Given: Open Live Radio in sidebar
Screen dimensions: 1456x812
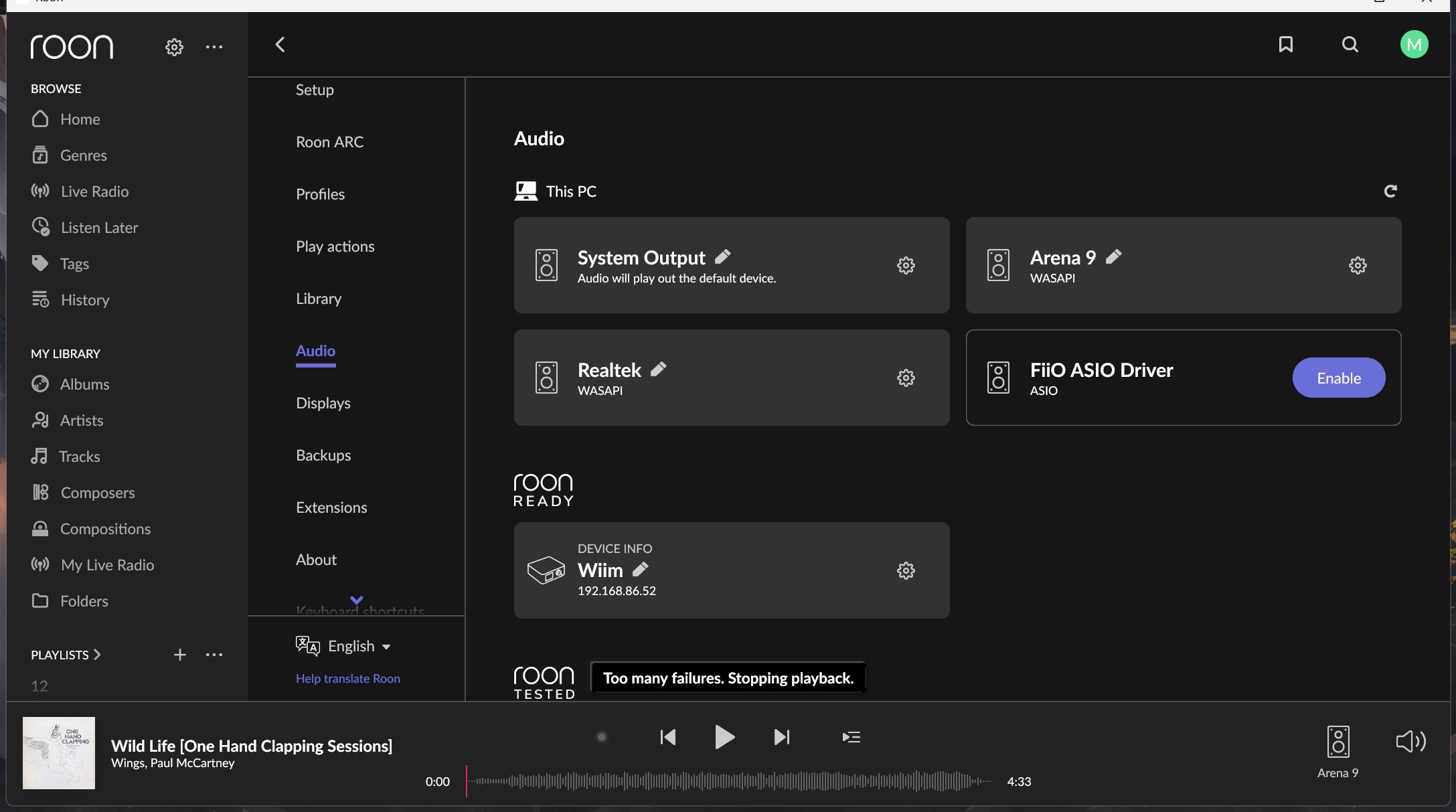Looking at the screenshot, I should coord(80,191).
